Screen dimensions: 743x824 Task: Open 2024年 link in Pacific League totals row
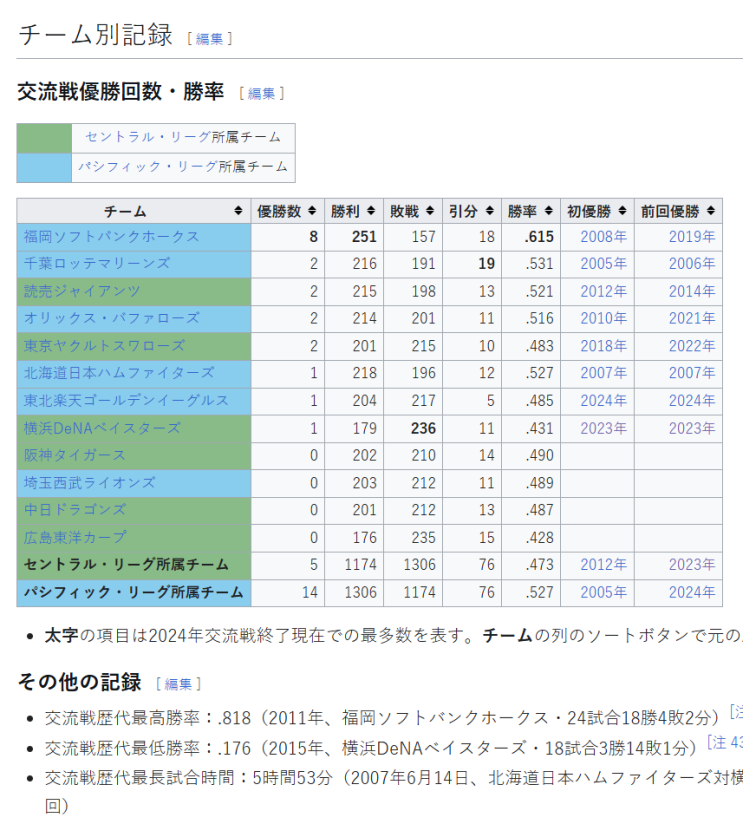(692, 592)
